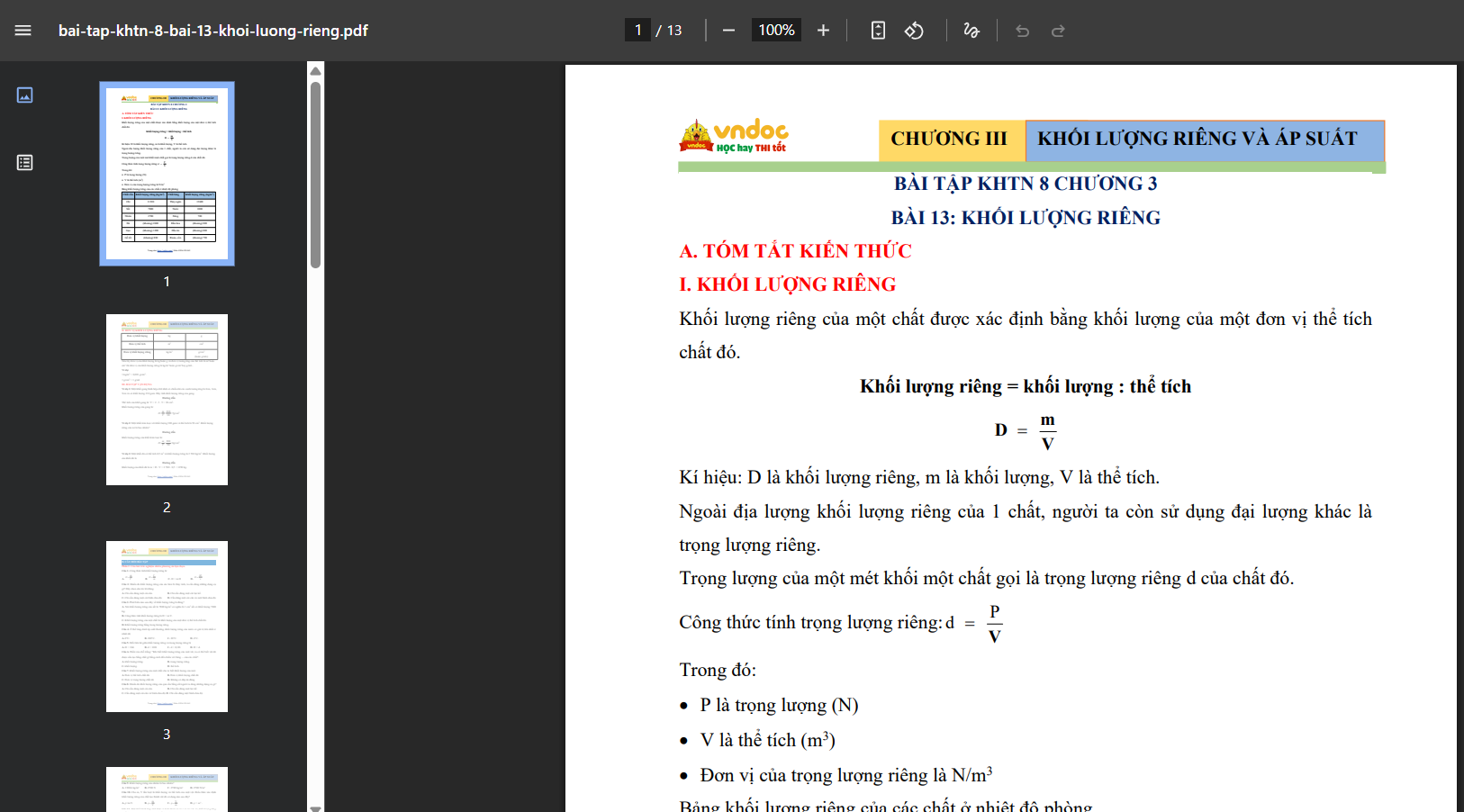Click the vndoc logo in document
This screenshot has height=812, width=1464.
(734, 137)
